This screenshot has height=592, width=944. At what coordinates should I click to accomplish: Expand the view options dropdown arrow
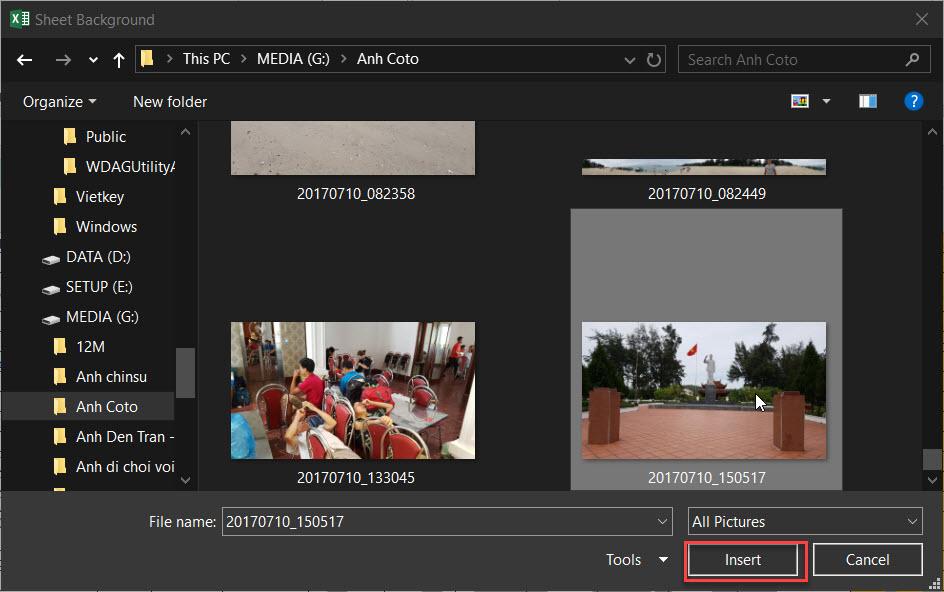826,101
